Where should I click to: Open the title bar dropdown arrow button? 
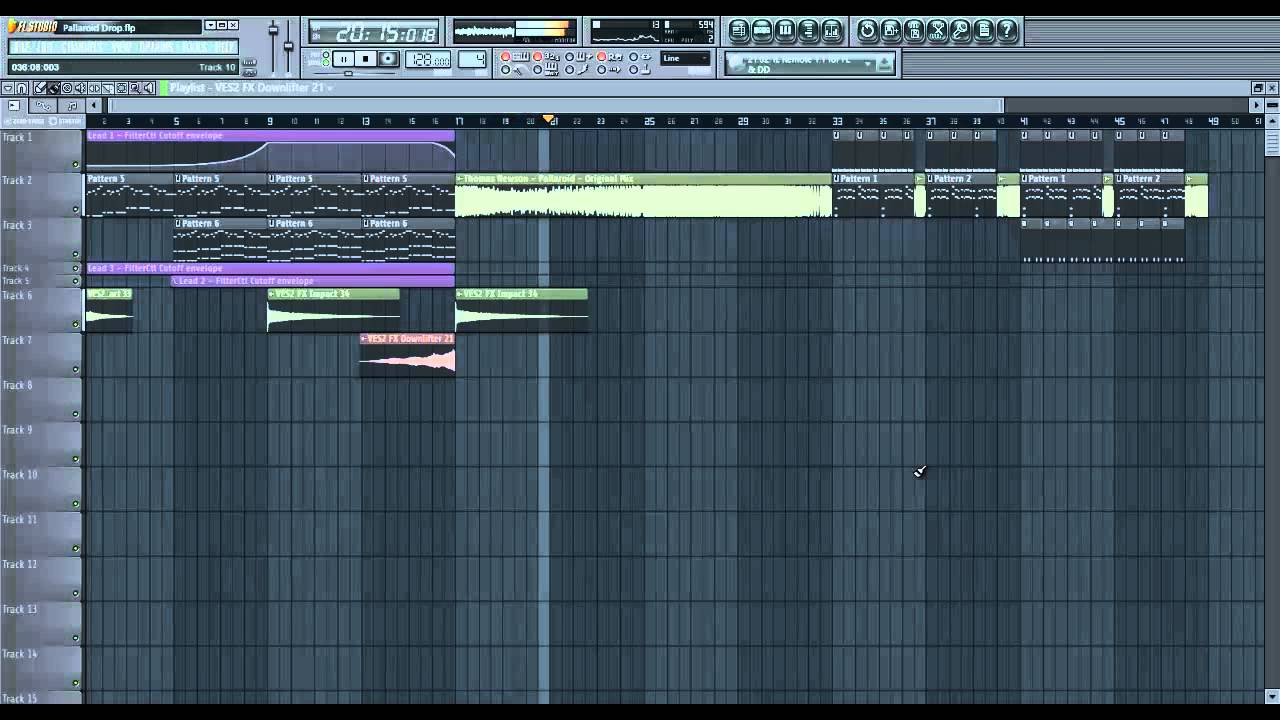(211, 25)
